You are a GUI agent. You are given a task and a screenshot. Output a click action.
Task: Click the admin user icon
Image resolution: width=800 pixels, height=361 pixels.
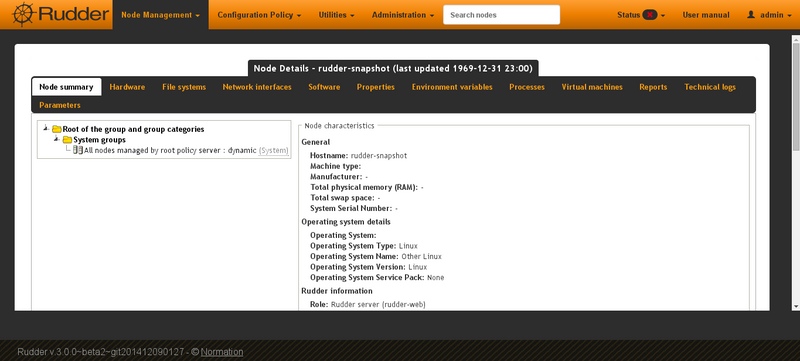coord(751,15)
